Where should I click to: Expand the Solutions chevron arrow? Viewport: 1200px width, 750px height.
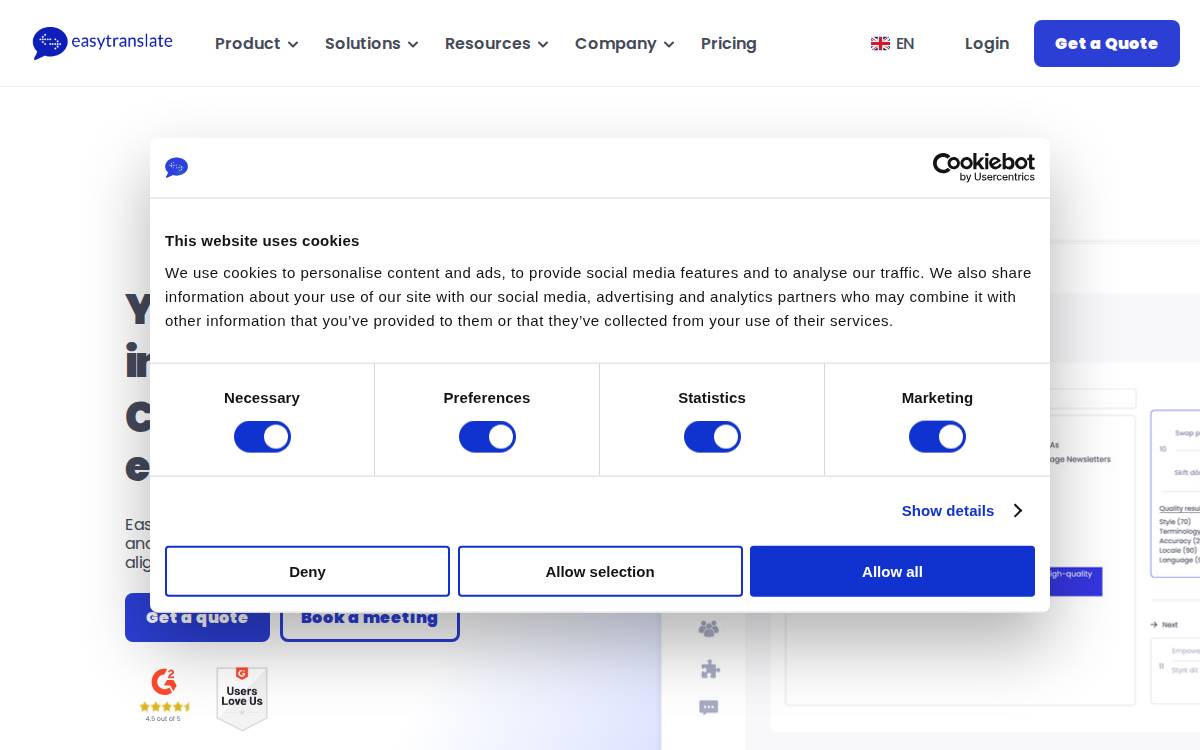pos(413,45)
